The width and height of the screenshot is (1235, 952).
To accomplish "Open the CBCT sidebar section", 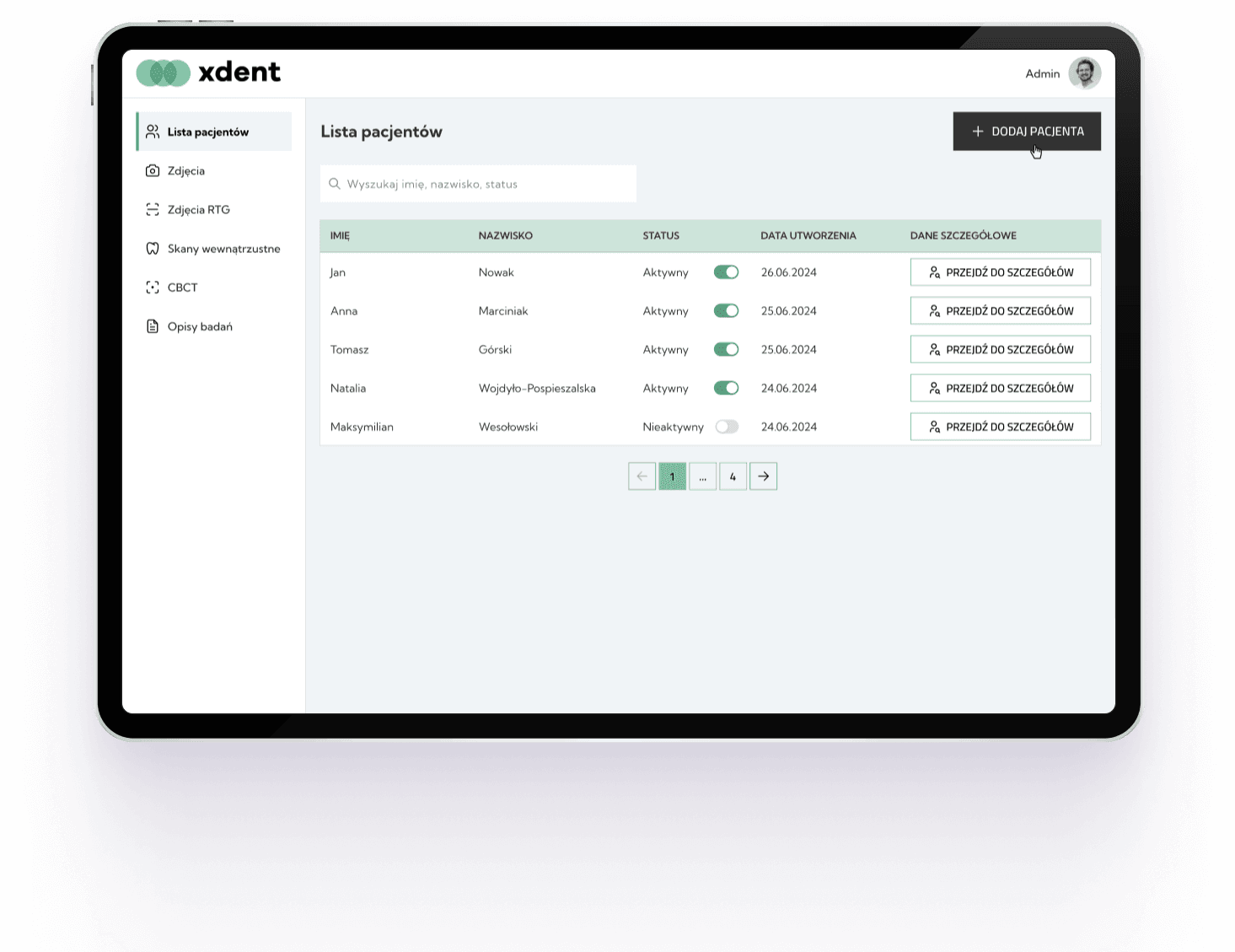I will tap(214, 288).
